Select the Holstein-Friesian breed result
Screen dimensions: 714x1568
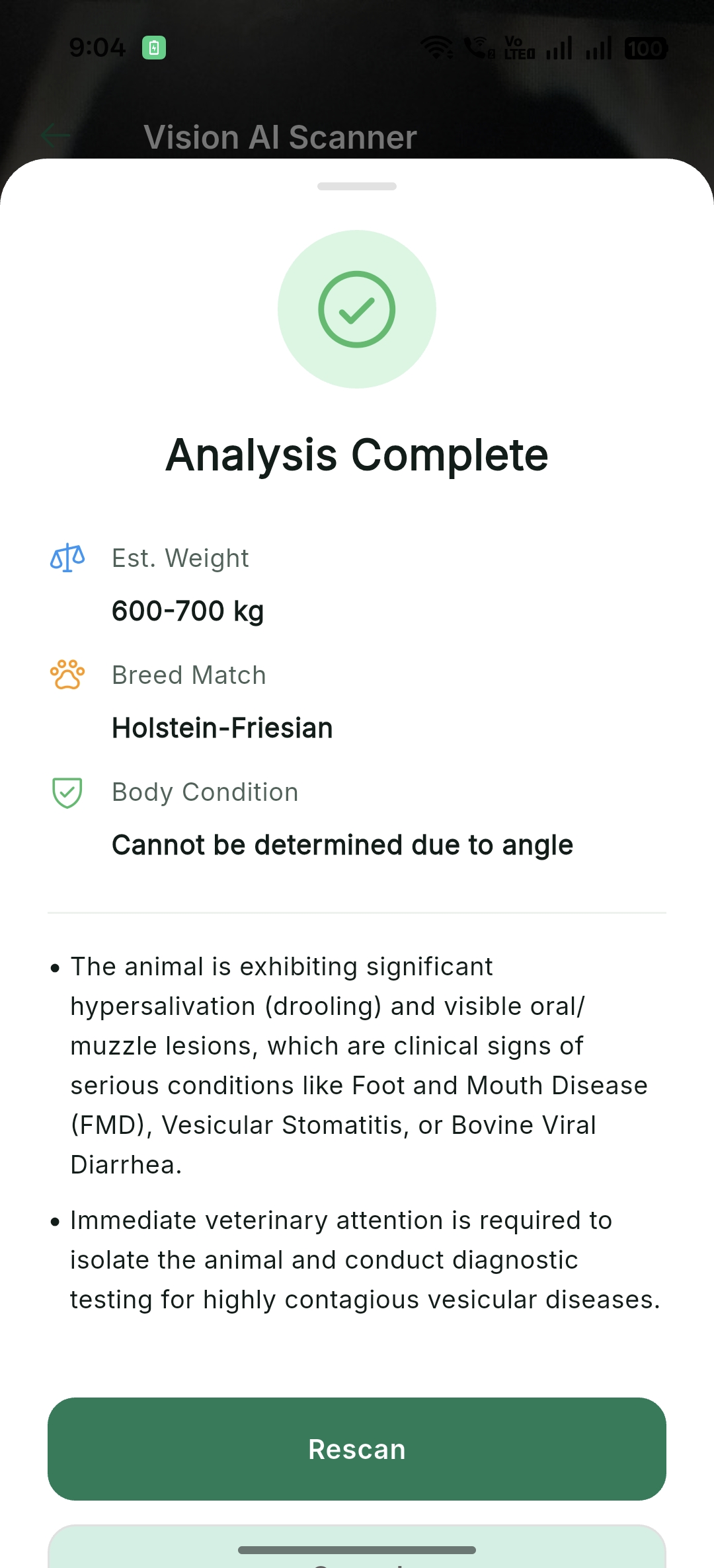[222, 728]
